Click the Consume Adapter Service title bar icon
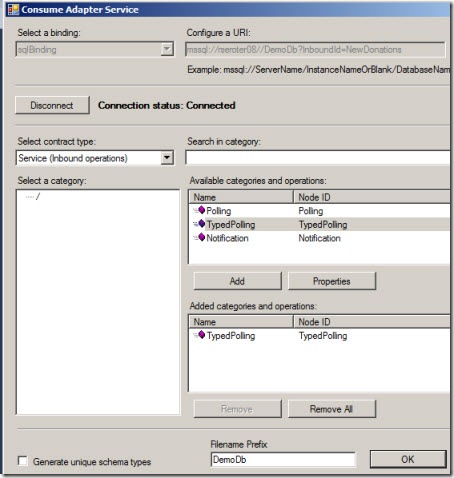Viewport: 454px width, 478px height. [x=13, y=9]
